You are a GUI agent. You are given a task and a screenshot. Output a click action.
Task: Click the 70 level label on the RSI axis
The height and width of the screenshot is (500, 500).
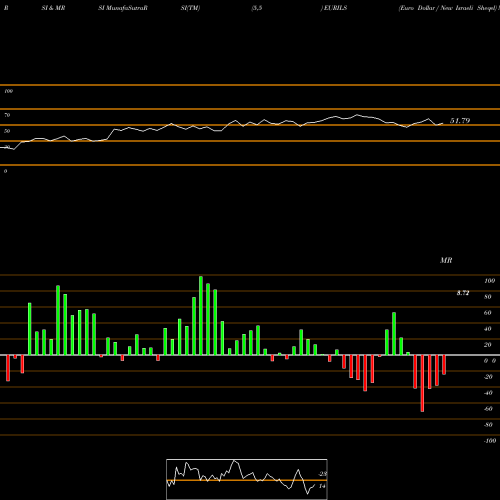click(x=7, y=115)
